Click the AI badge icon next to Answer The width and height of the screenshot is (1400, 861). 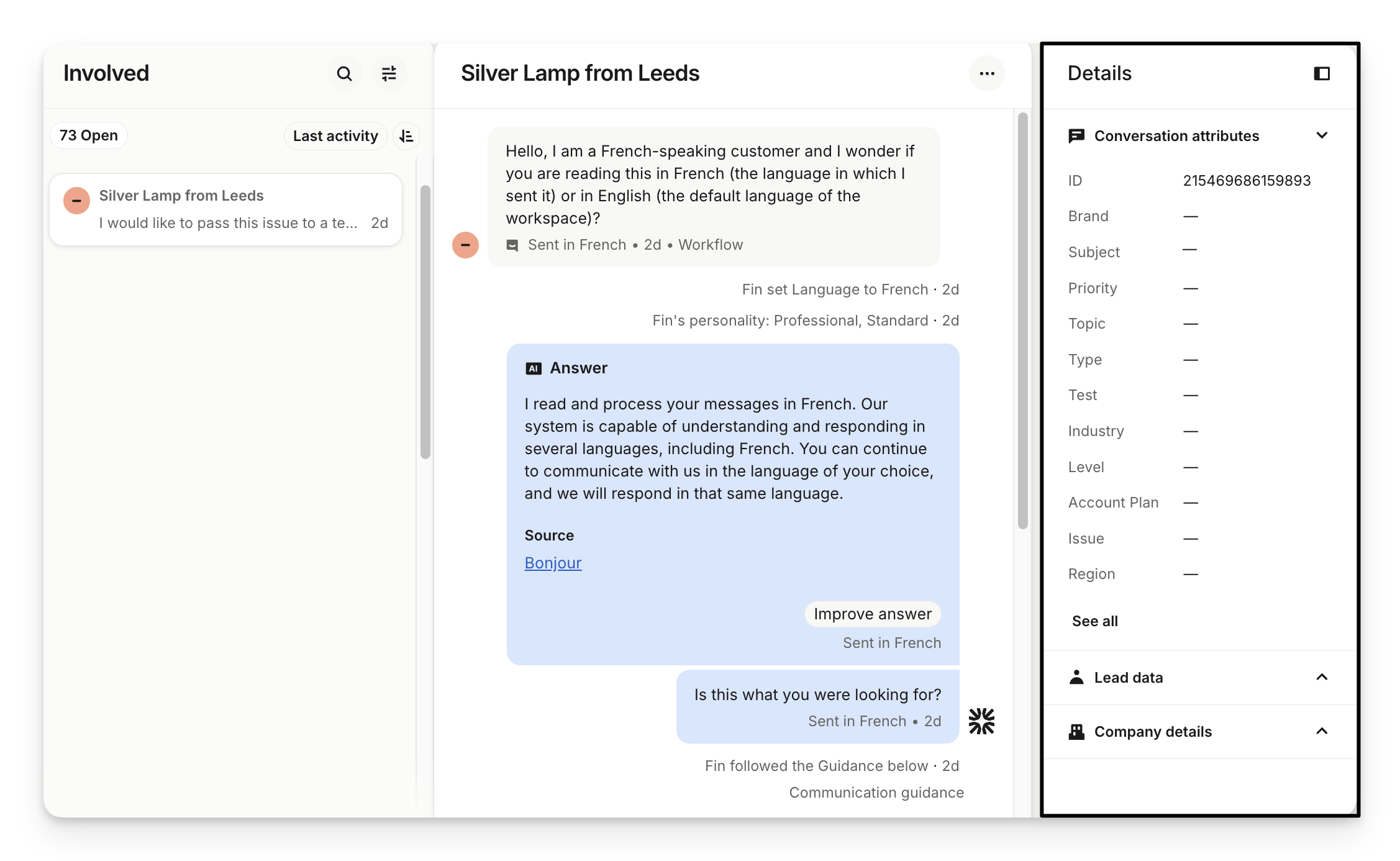[534, 368]
